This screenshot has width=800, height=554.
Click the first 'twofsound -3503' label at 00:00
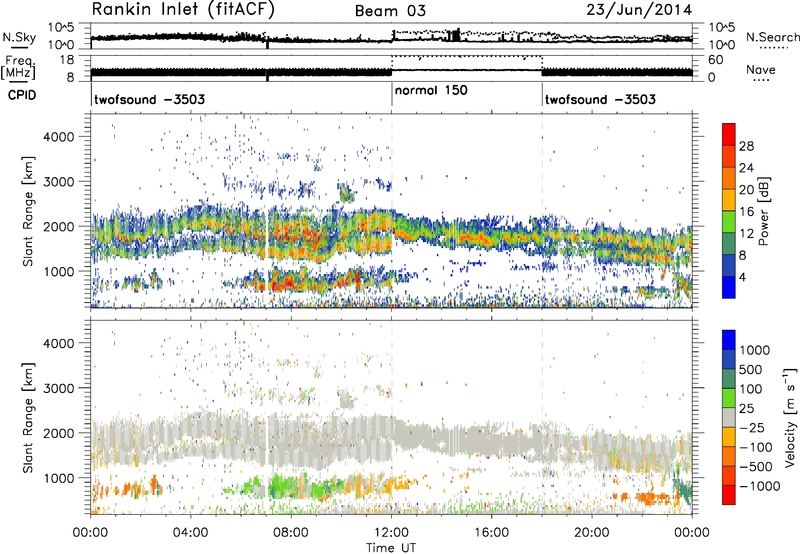tap(149, 99)
